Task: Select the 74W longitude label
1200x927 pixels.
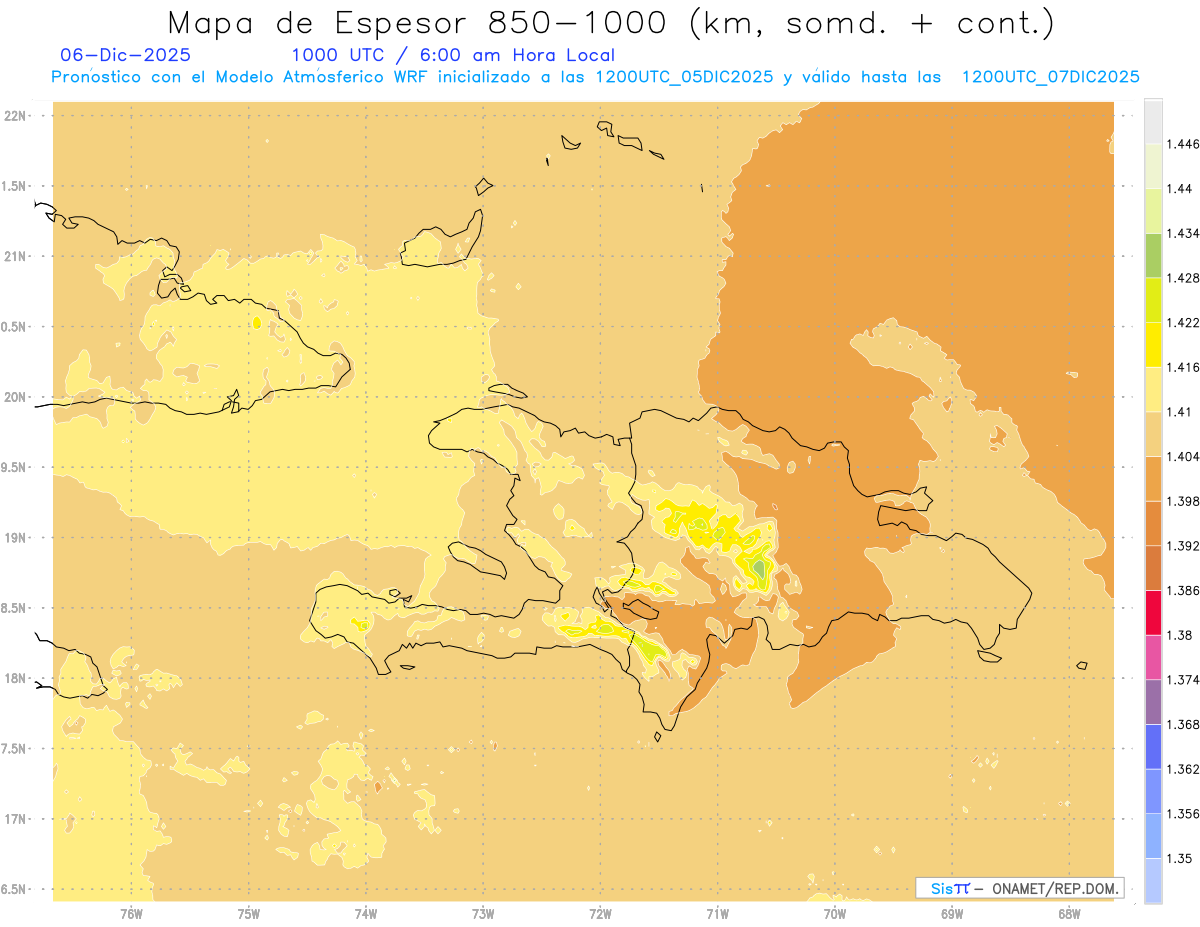Action: 366,913
